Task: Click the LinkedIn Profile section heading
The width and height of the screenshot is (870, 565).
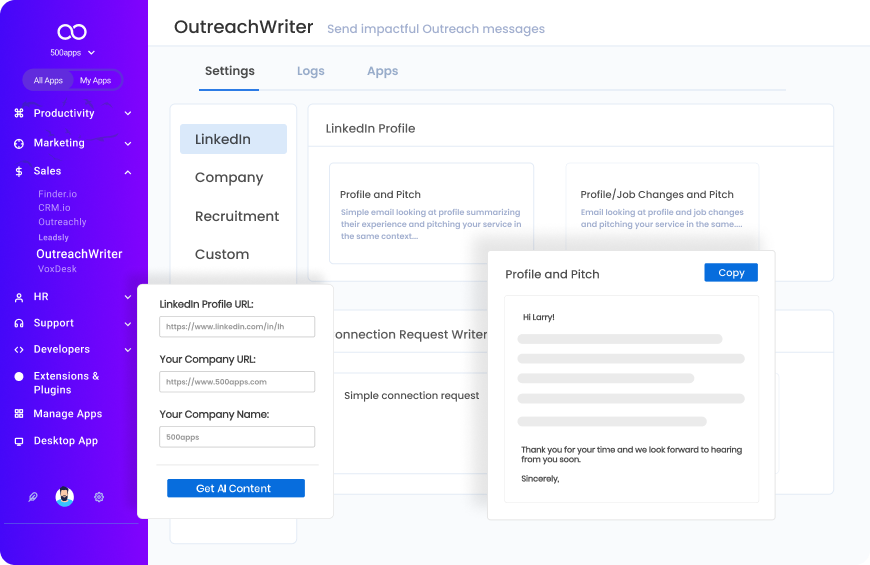Action: pyautogui.click(x=370, y=129)
